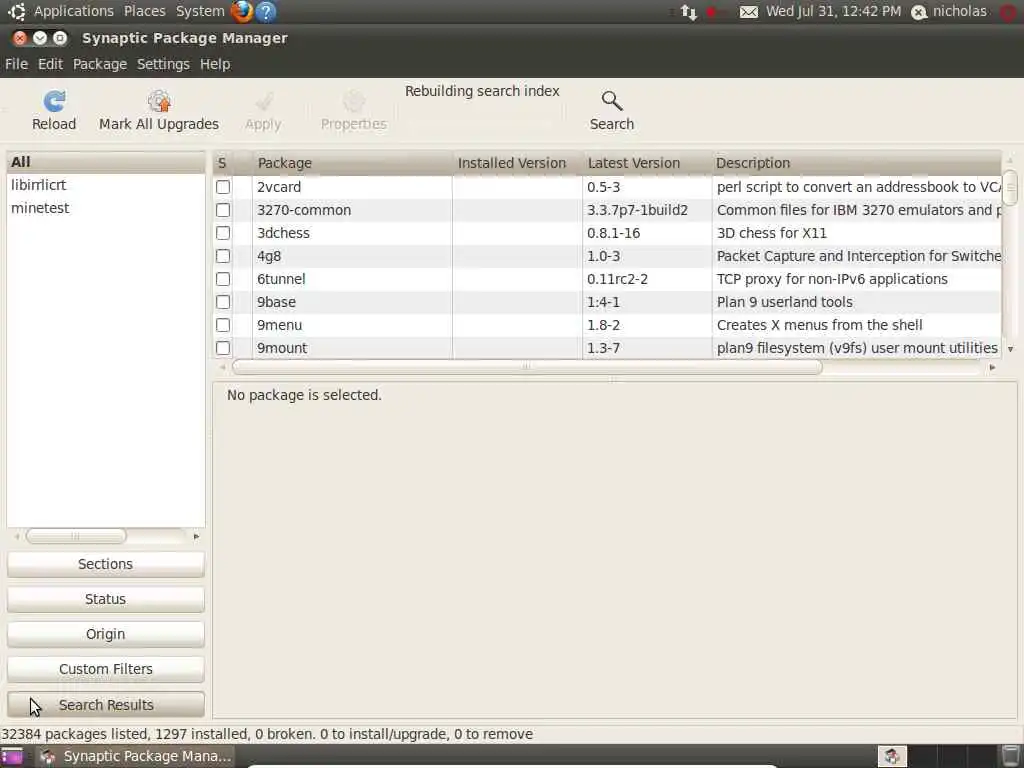Mark the 4g8 package checkbox
This screenshot has width=1024, height=768.
click(x=223, y=256)
